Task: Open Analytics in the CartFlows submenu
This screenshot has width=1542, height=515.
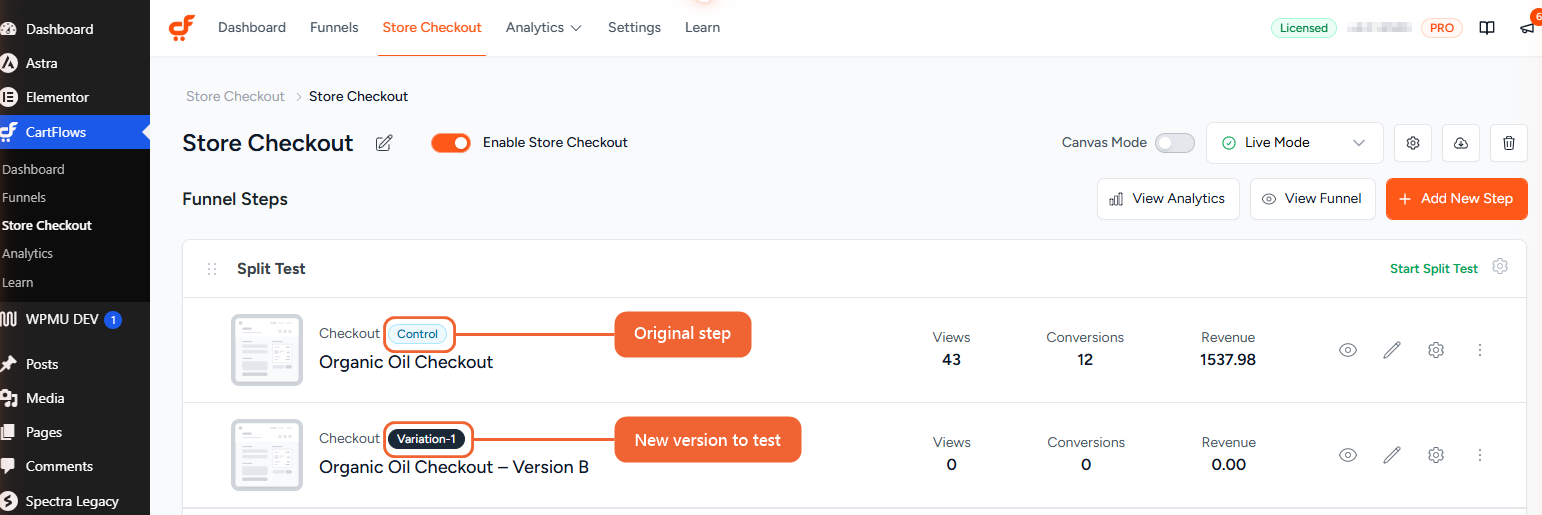Action: 27,253
